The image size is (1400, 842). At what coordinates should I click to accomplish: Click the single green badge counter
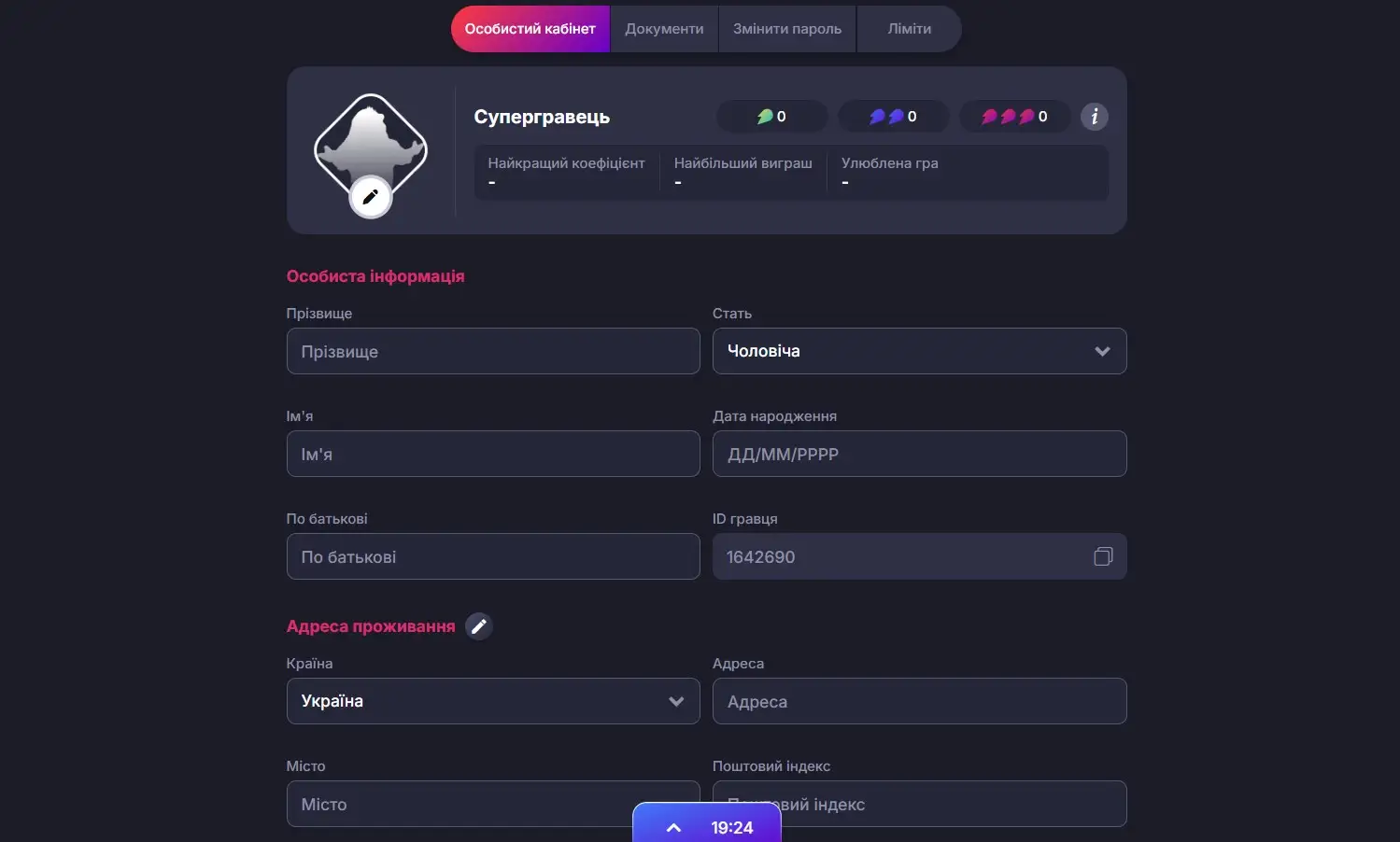tap(771, 117)
